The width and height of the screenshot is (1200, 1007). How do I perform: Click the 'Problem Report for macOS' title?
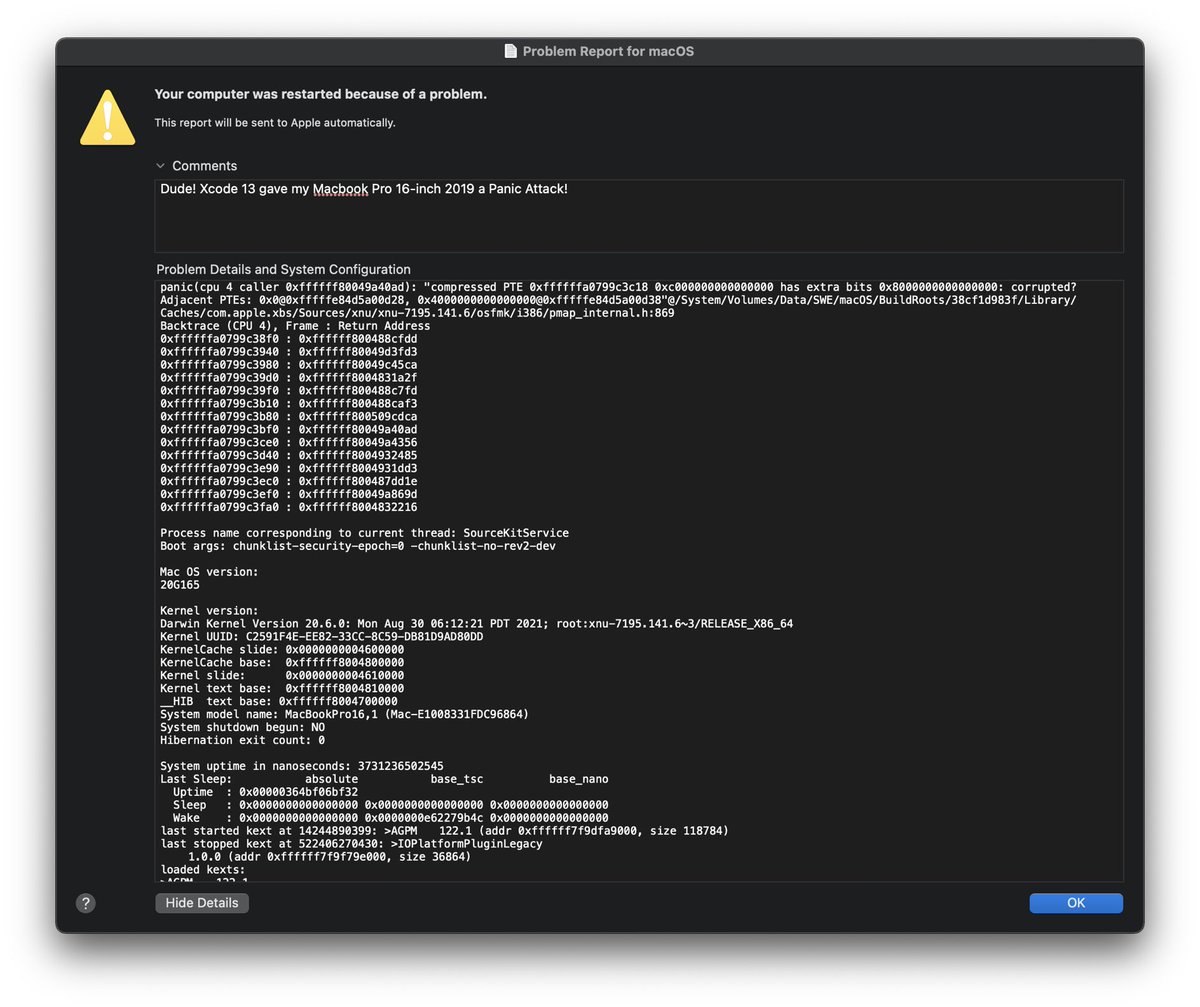[x=608, y=51]
